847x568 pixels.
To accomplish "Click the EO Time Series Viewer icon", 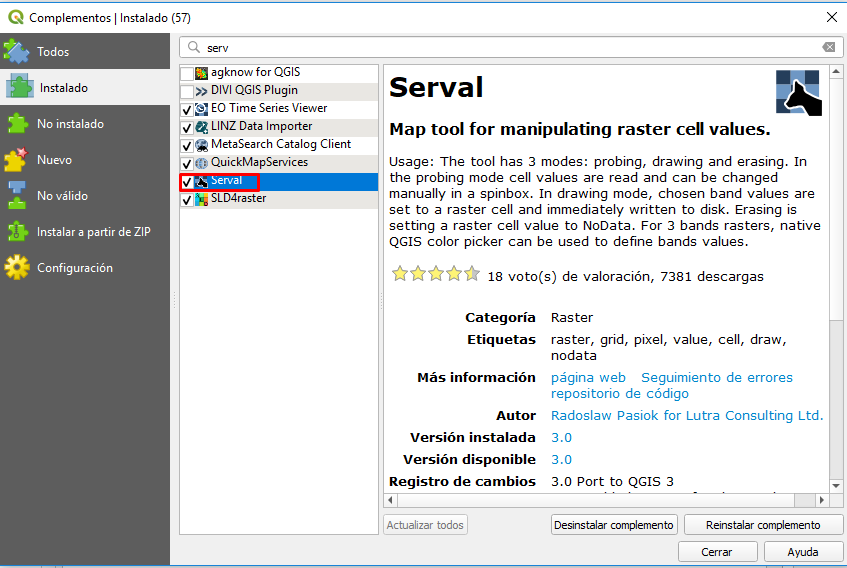I will point(202,109).
